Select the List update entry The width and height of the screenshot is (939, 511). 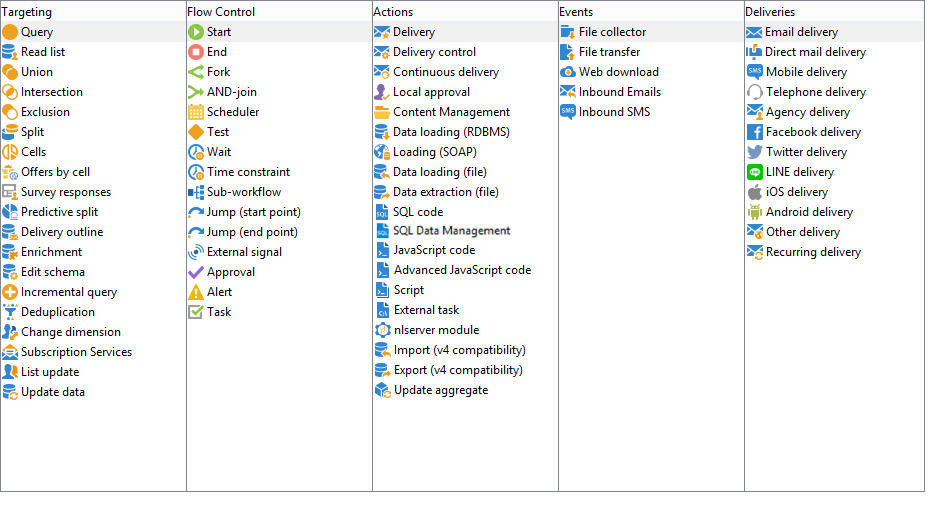[x=50, y=372]
